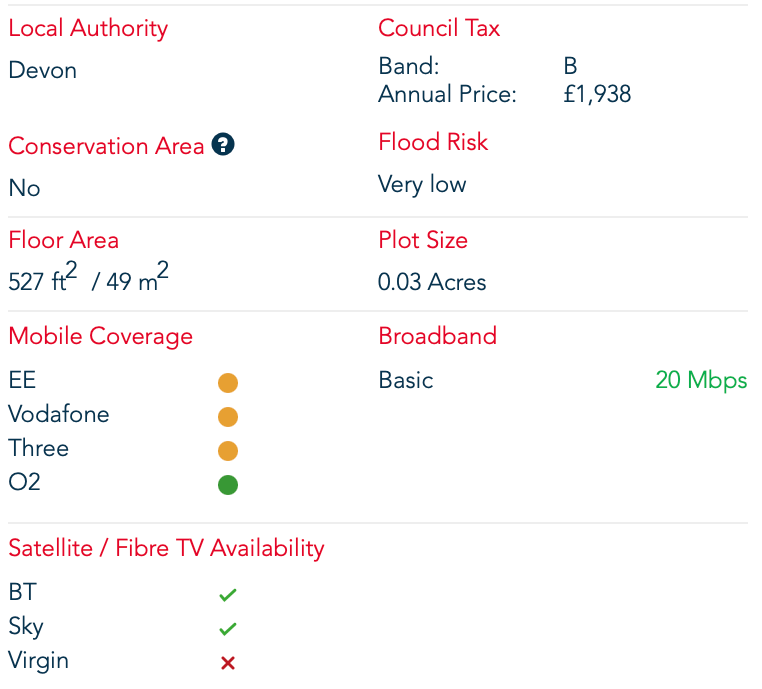Screen dimensions: 762x689
Task: Select the £1,938 annual price value
Action: coord(597,94)
